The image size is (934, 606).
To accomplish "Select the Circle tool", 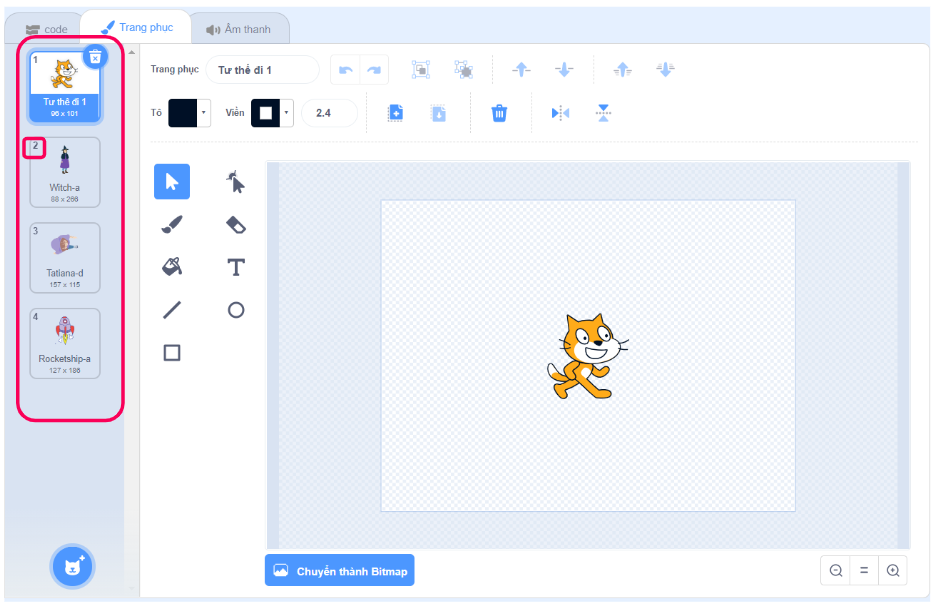I will coord(236,310).
